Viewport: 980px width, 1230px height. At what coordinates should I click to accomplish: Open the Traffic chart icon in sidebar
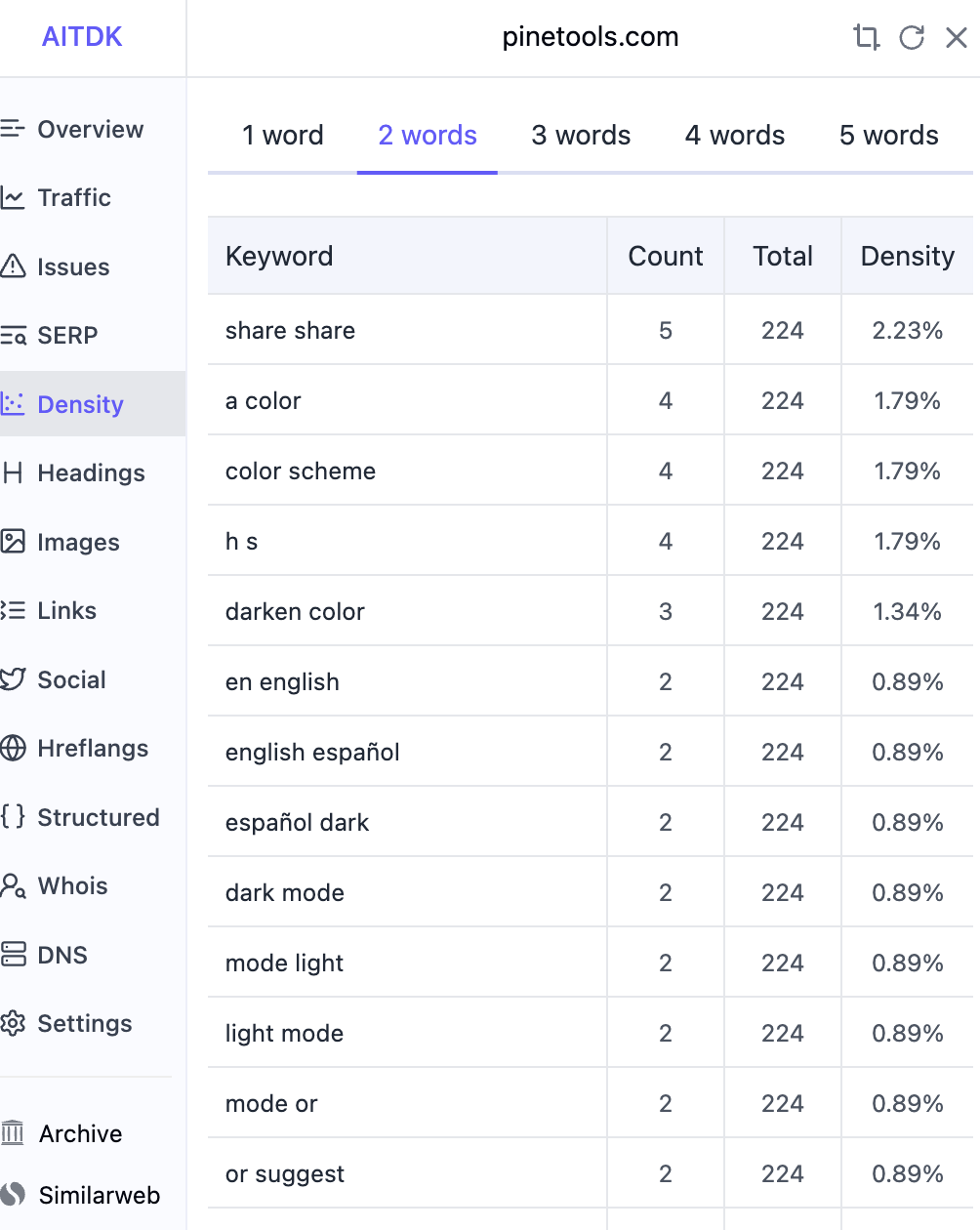coord(13,198)
